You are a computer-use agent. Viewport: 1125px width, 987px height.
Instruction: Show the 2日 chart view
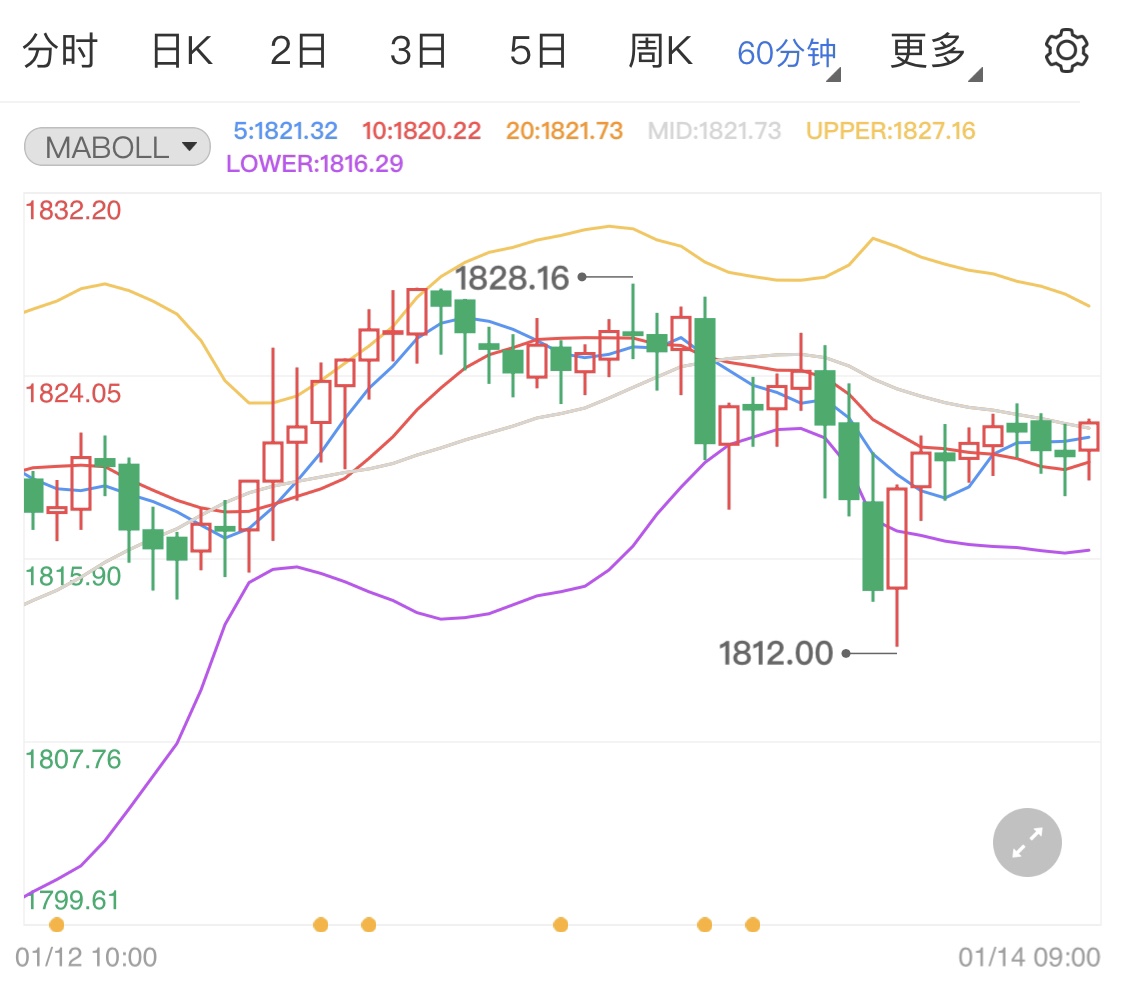click(298, 51)
